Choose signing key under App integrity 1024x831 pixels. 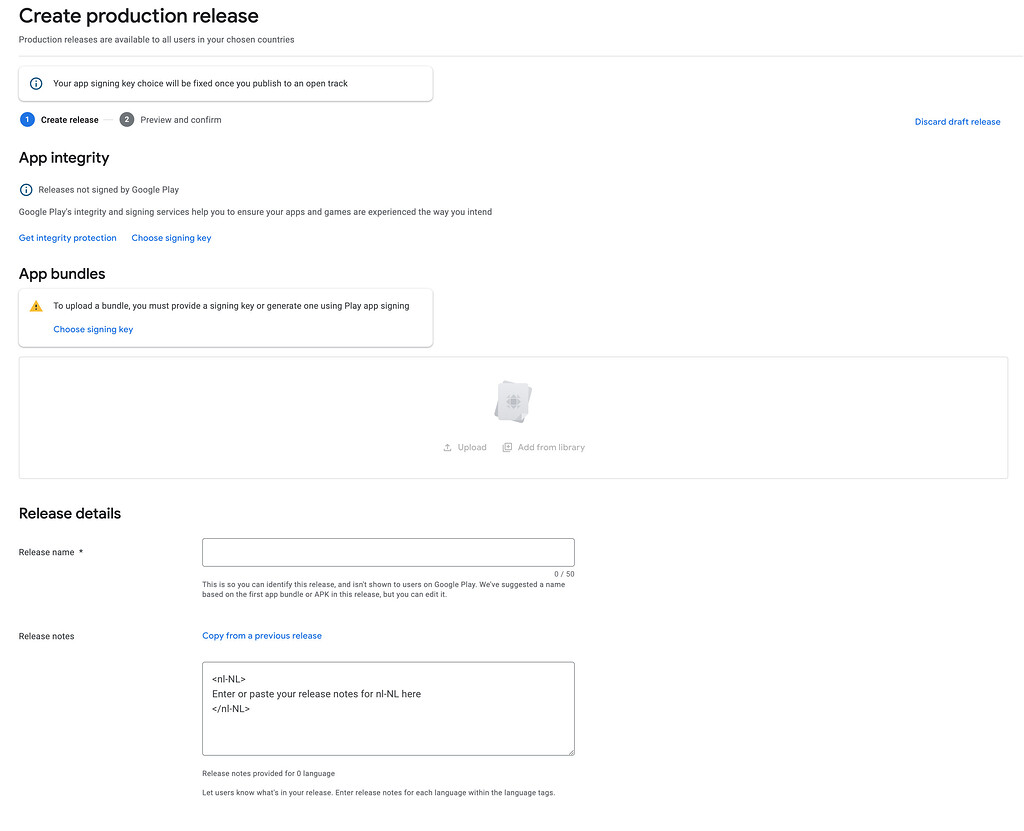(171, 238)
